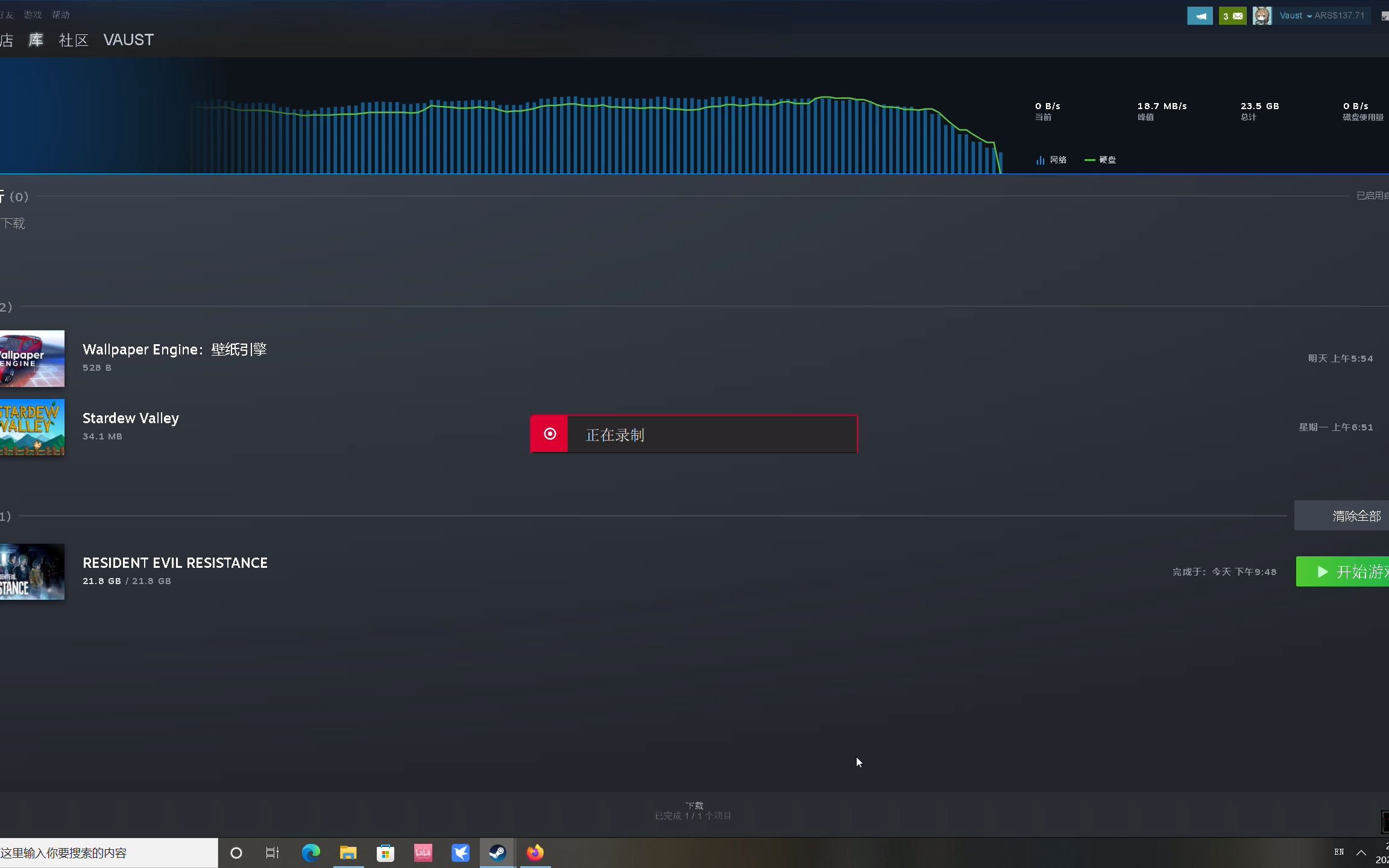This screenshot has width=1389, height=868.
Task: Expand hidden system tray icons
Action: [1361, 852]
